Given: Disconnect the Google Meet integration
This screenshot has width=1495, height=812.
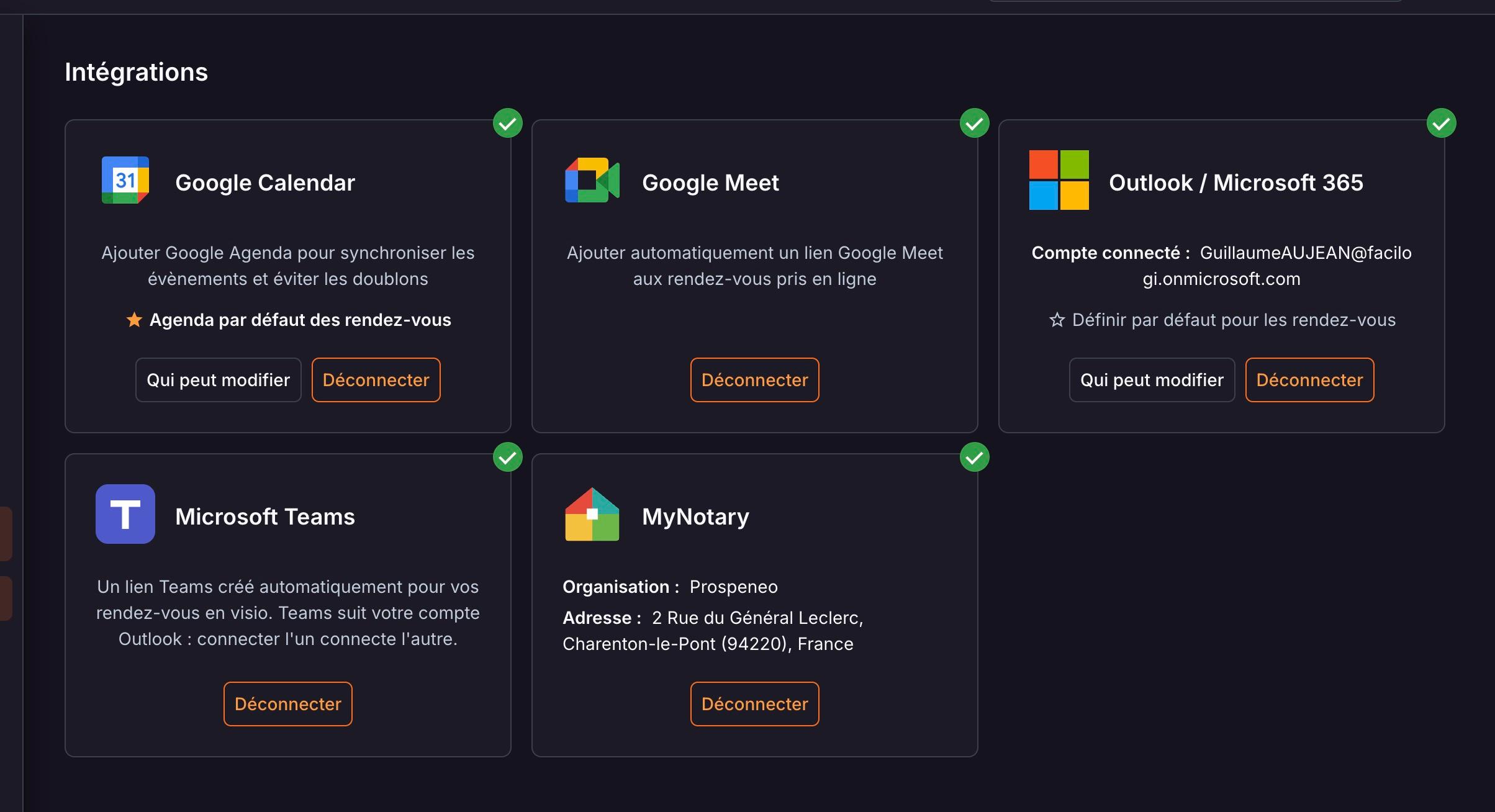Looking at the screenshot, I should click(x=755, y=380).
